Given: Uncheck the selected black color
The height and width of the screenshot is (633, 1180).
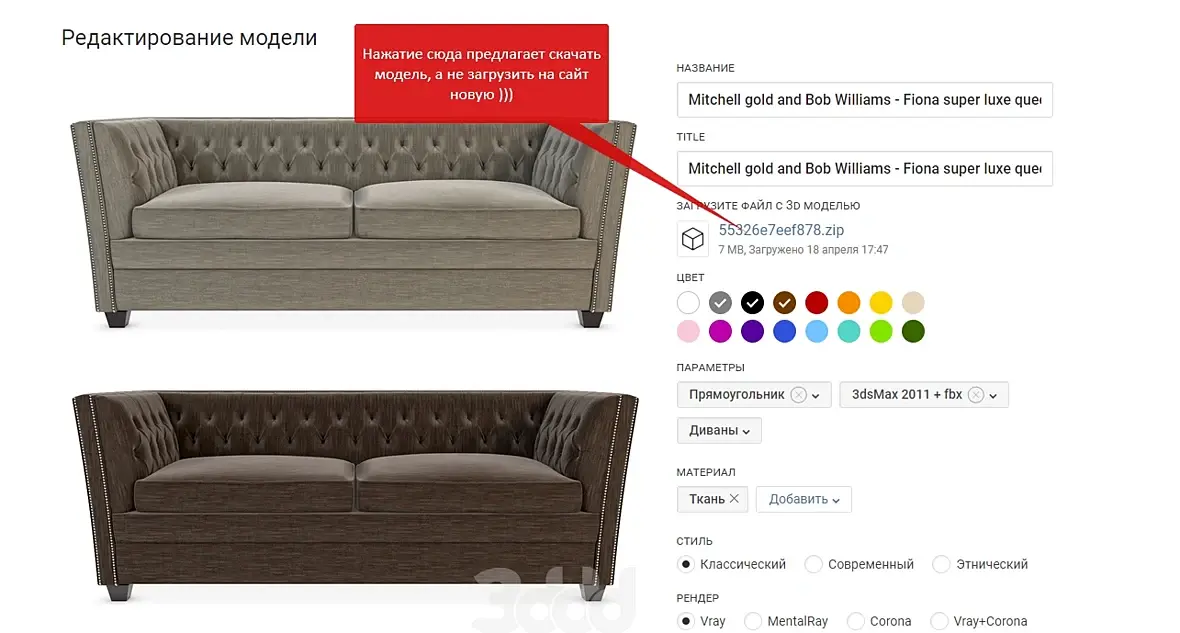Looking at the screenshot, I should (753, 303).
